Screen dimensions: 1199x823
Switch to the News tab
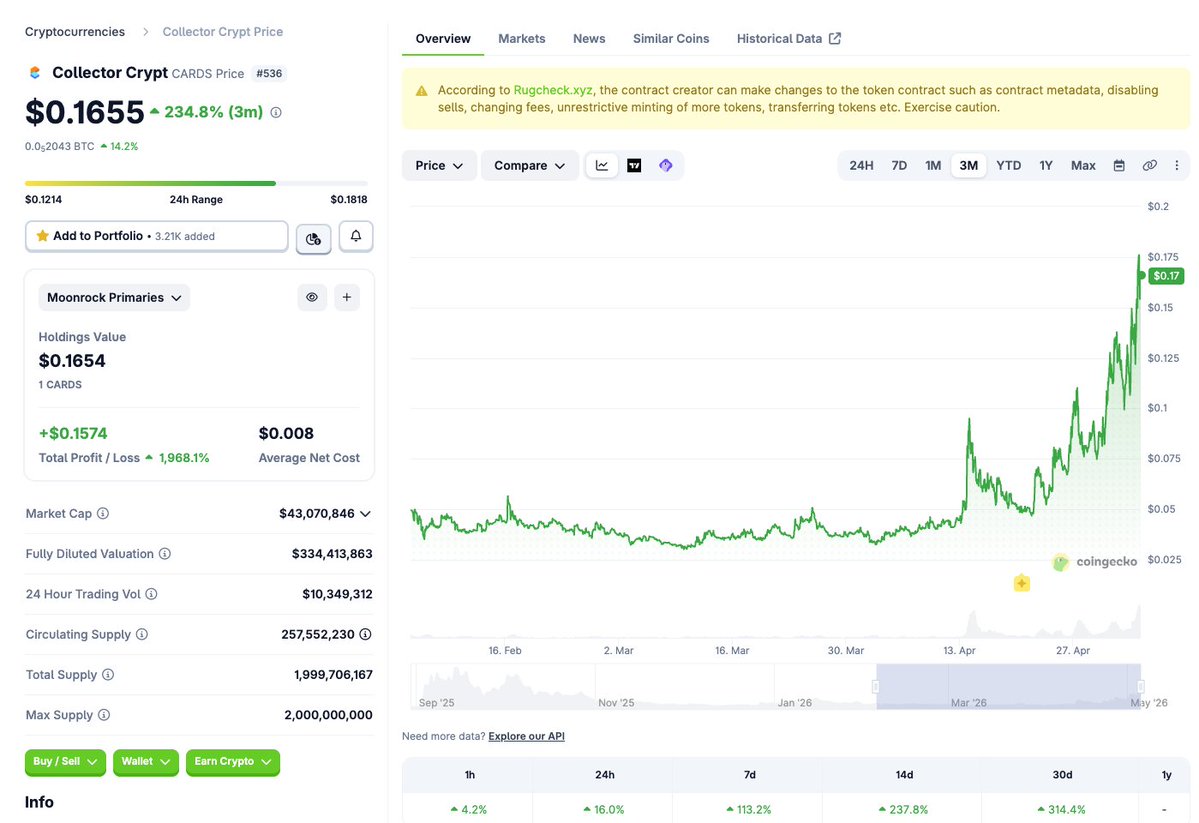(x=589, y=38)
